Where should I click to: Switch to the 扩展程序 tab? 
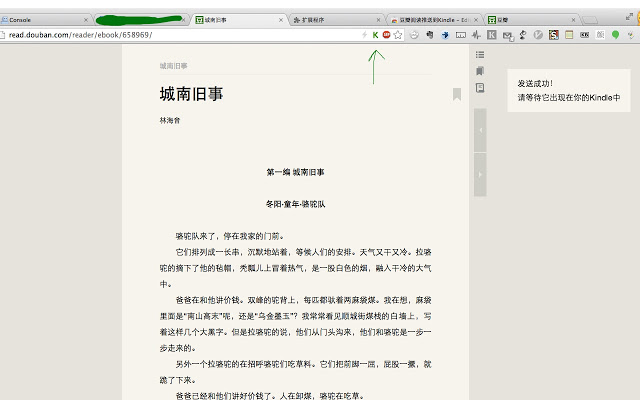[337, 20]
